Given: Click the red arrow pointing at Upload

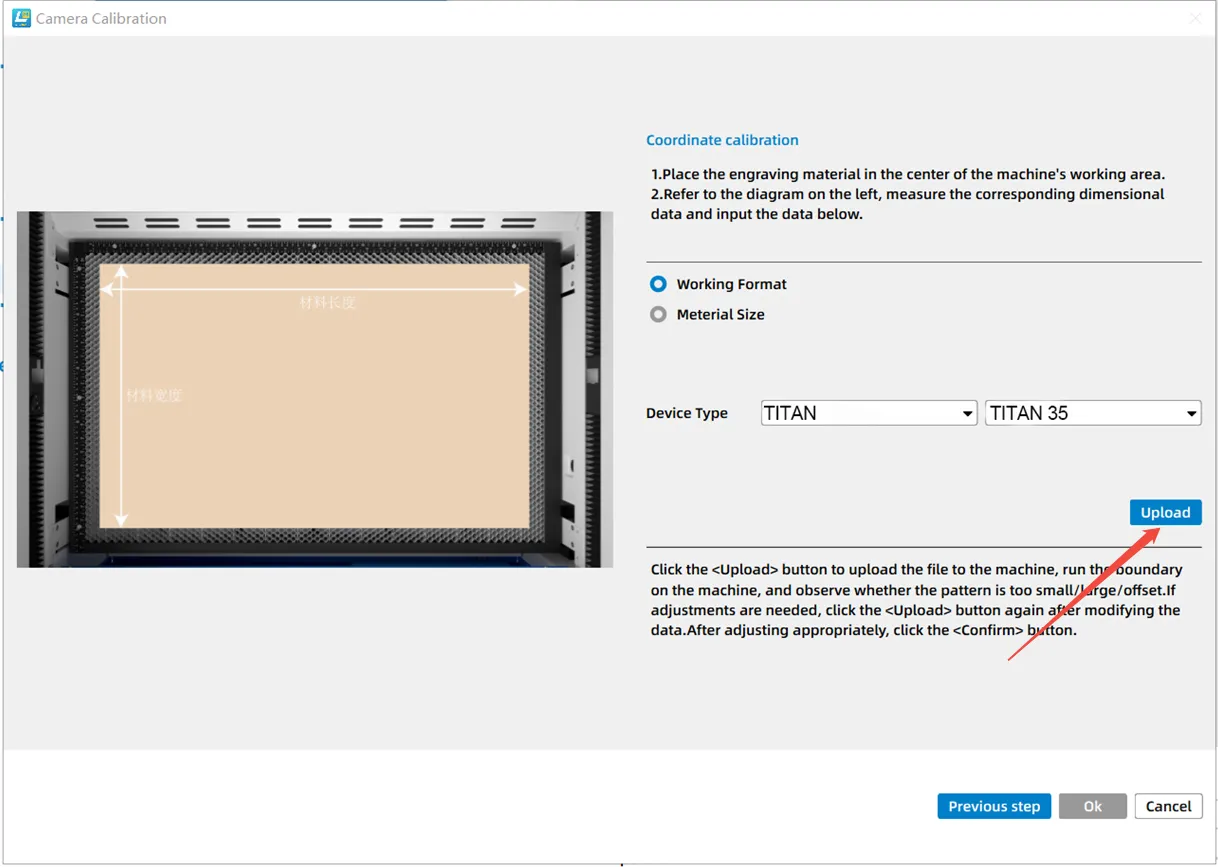Looking at the screenshot, I should coord(1080,596).
